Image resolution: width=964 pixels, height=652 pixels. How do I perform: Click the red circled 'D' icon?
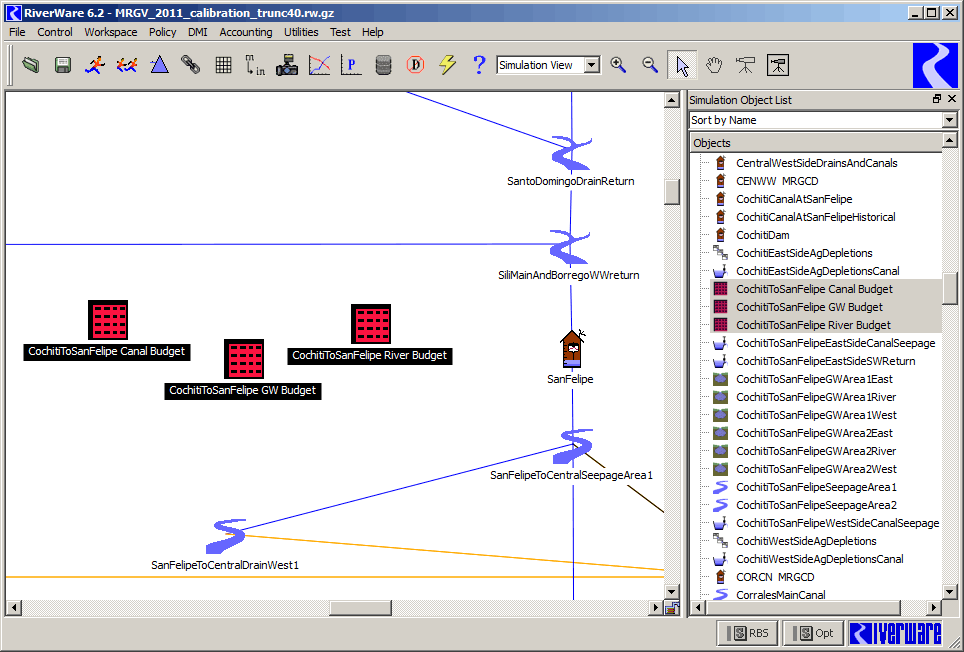(416, 65)
